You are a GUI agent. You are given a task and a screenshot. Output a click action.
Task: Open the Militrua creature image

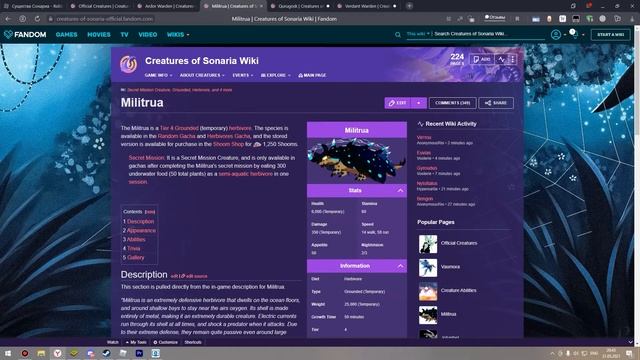coord(357,161)
